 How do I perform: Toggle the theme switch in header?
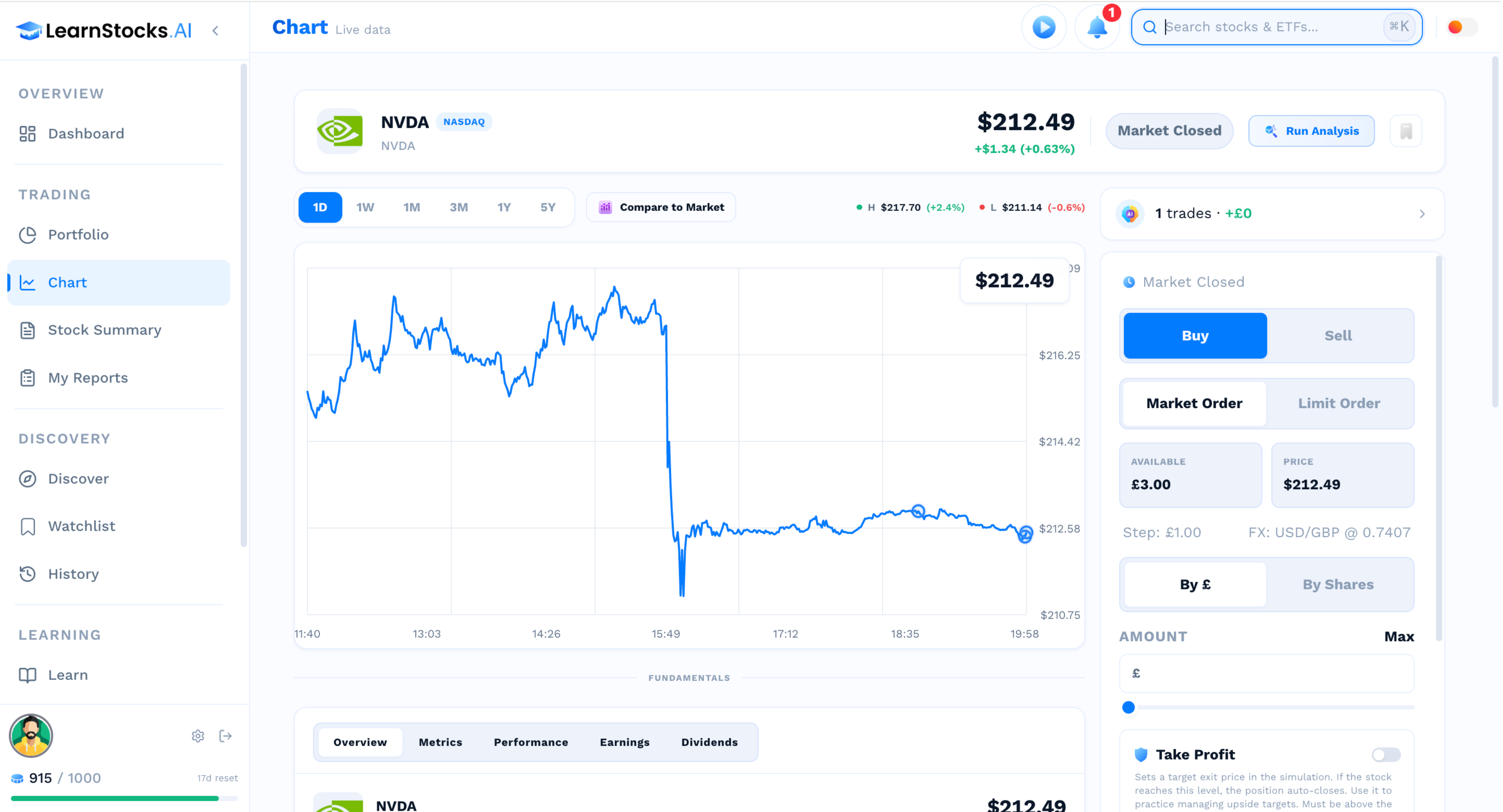click(x=1462, y=27)
